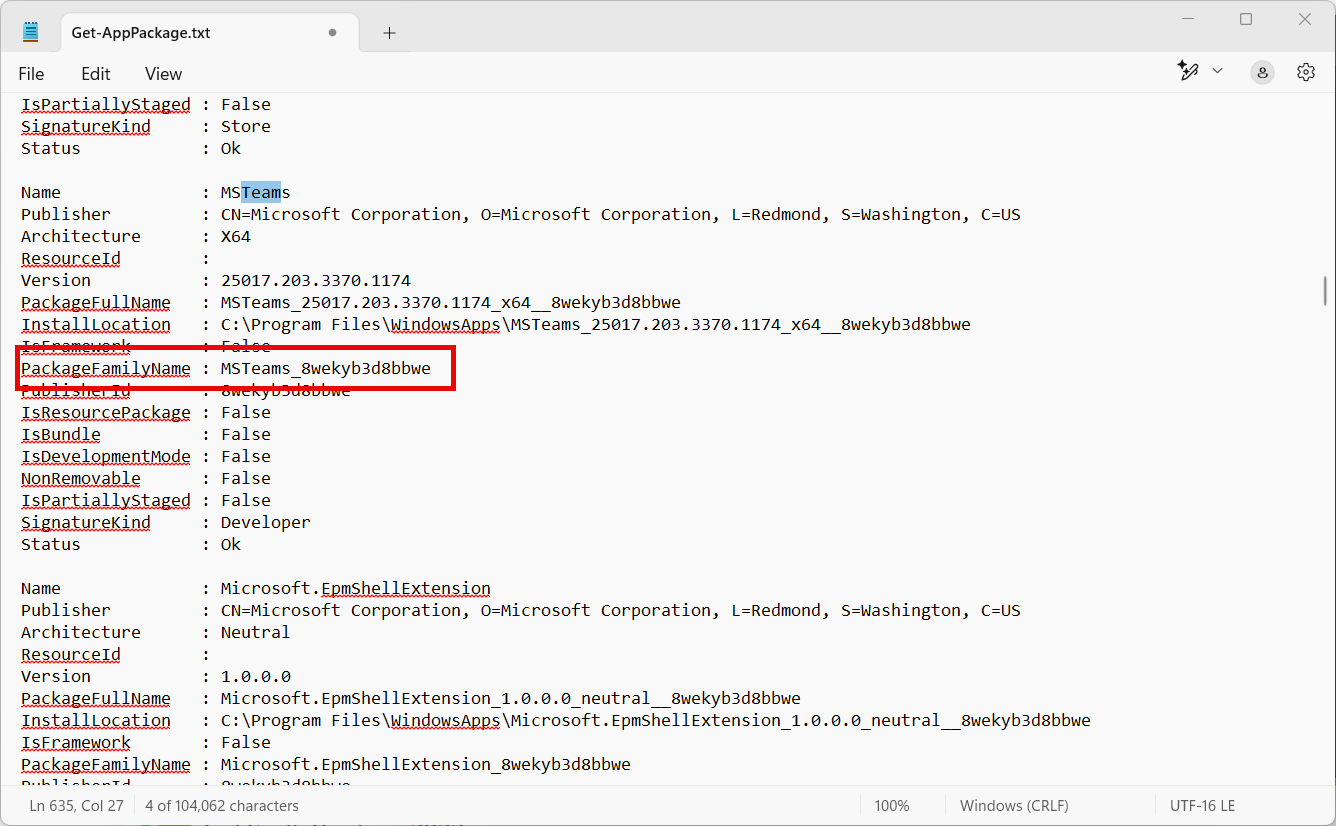Click the account profile icon
1336x826 pixels.
point(1263,72)
